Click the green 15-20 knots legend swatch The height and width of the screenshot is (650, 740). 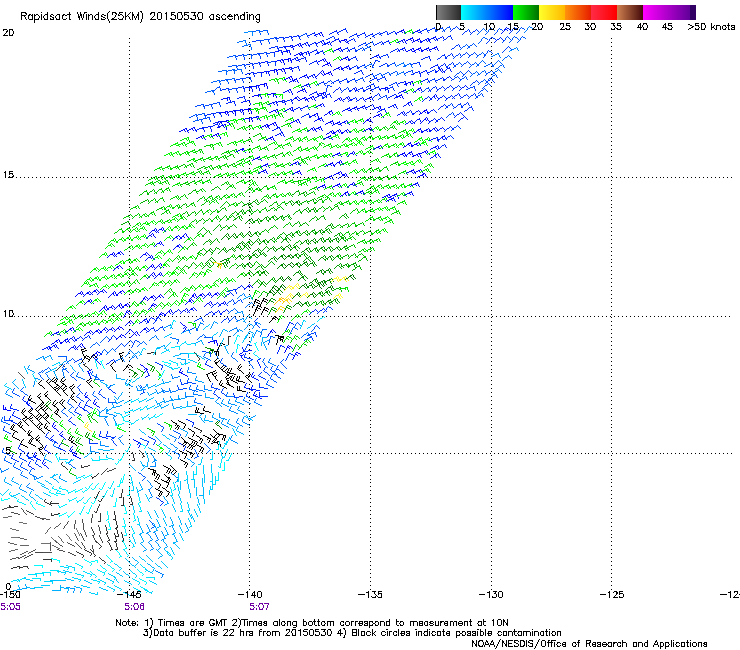pos(526,12)
